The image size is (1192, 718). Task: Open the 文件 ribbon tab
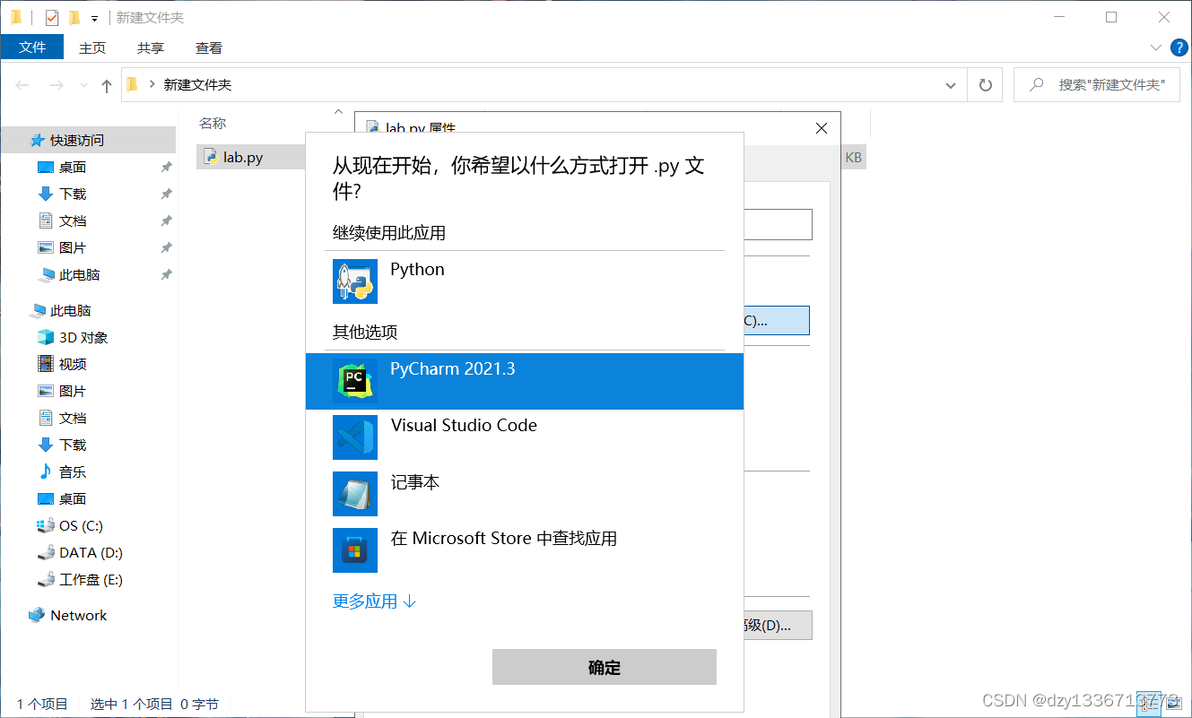pyautogui.click(x=32, y=47)
